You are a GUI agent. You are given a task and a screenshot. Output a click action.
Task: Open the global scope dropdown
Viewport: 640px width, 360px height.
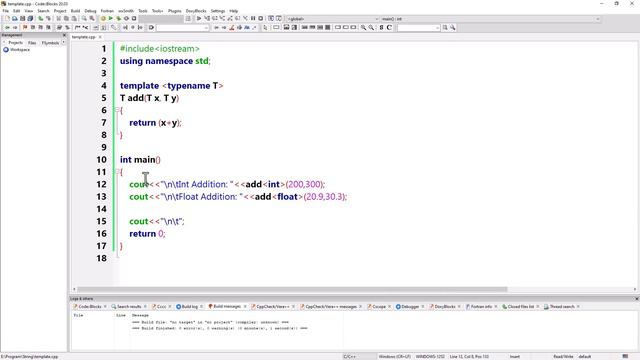pyautogui.click(x=333, y=19)
